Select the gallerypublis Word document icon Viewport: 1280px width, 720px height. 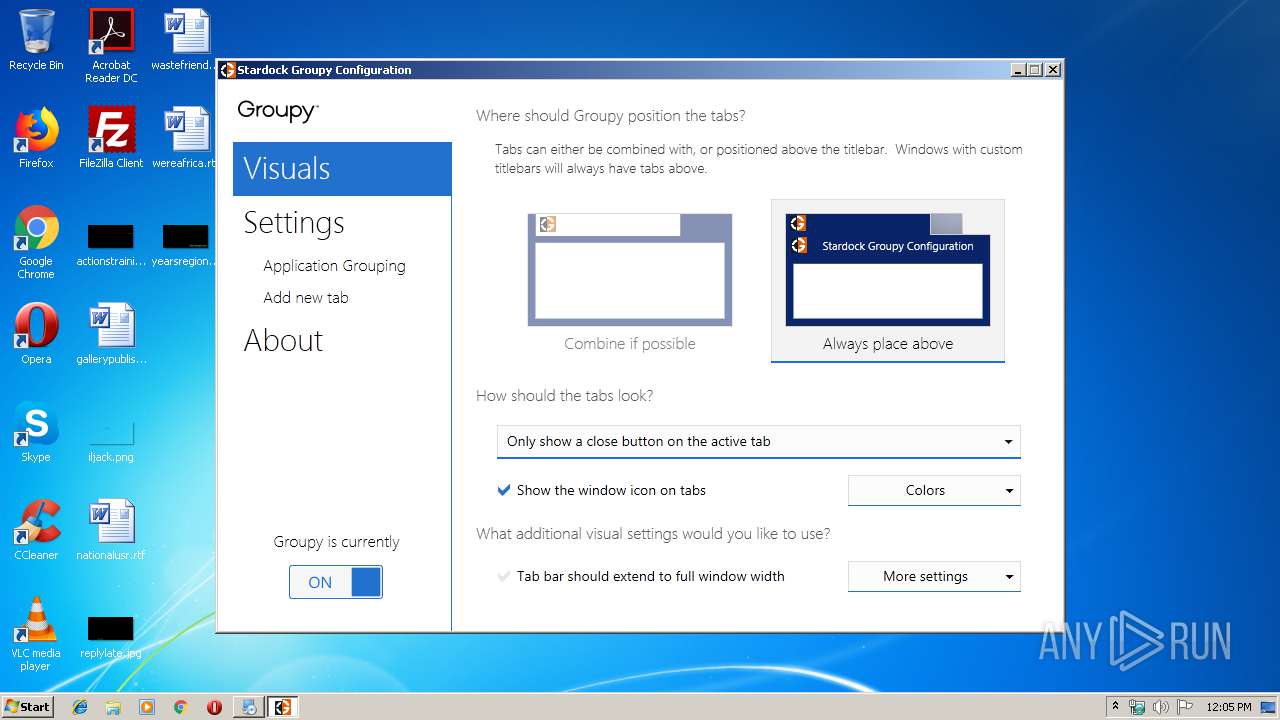(111, 334)
